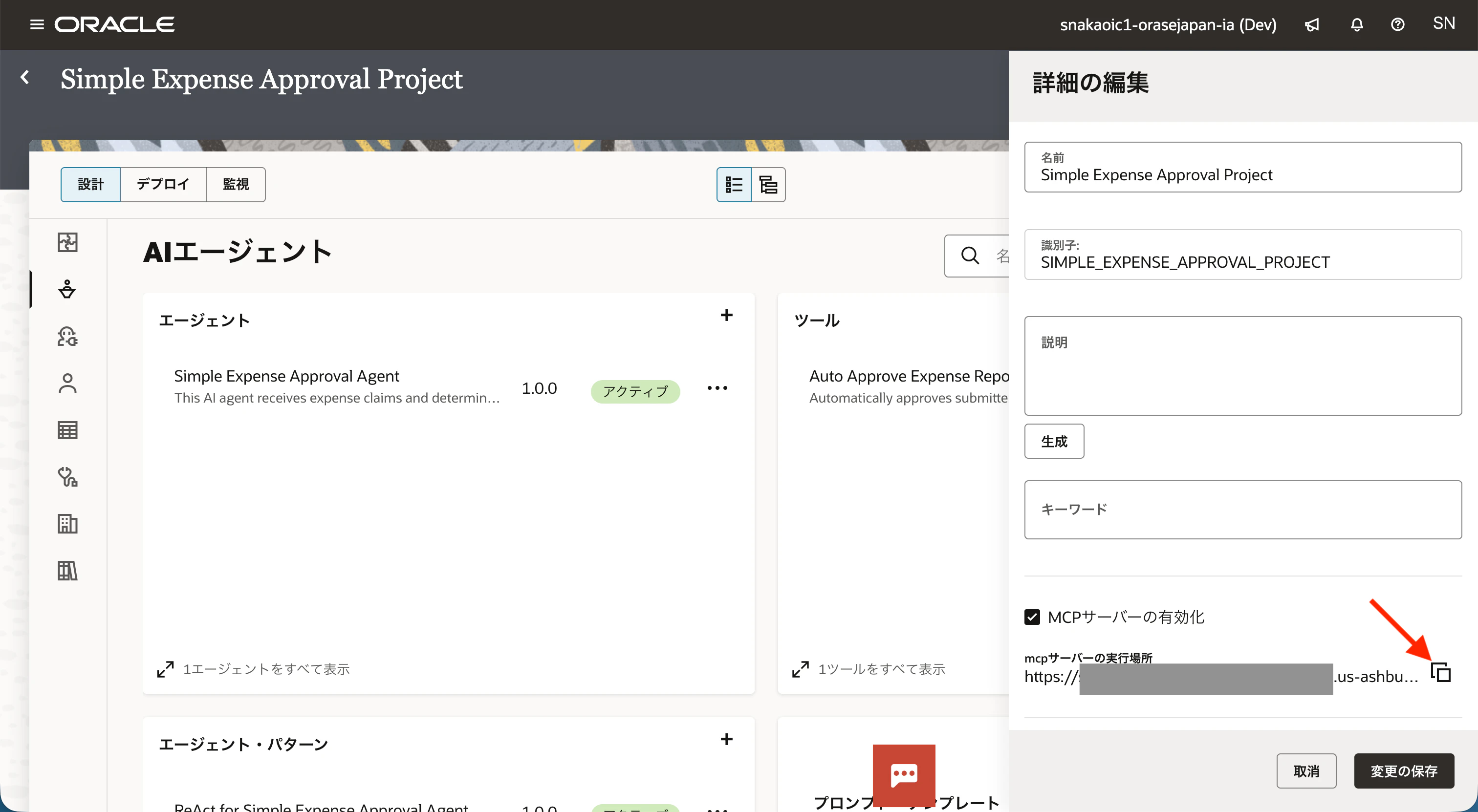This screenshot has width=1478, height=812.
Task: Click the キーワード input field
Action: [x=1243, y=510]
